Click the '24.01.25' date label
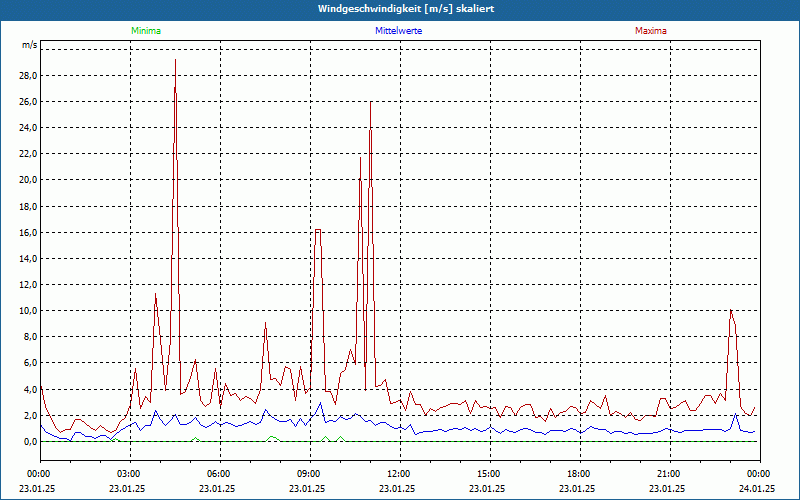Viewport: 800px width, 500px height. tap(757, 489)
